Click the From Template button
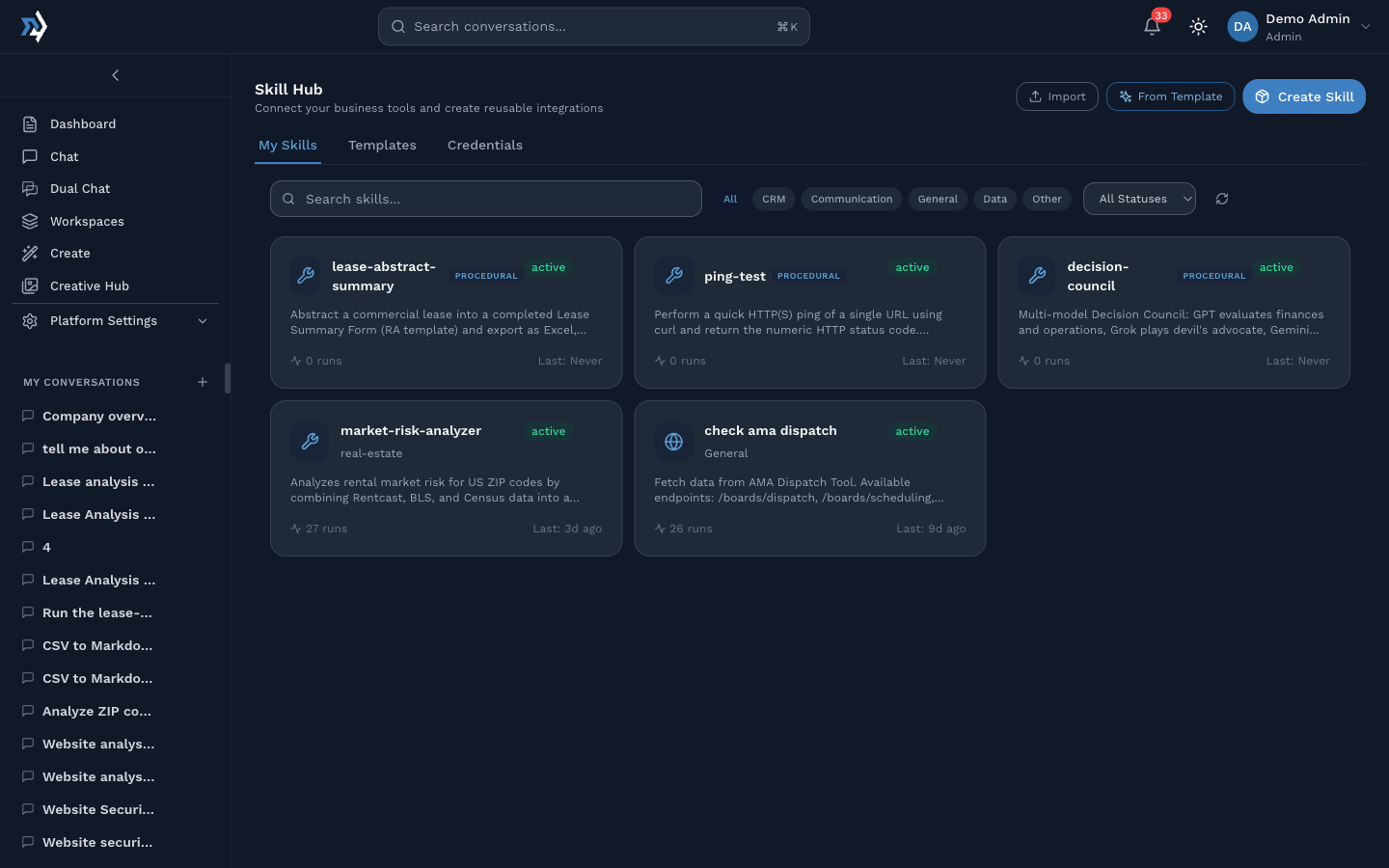The height and width of the screenshot is (868, 1389). click(x=1170, y=96)
